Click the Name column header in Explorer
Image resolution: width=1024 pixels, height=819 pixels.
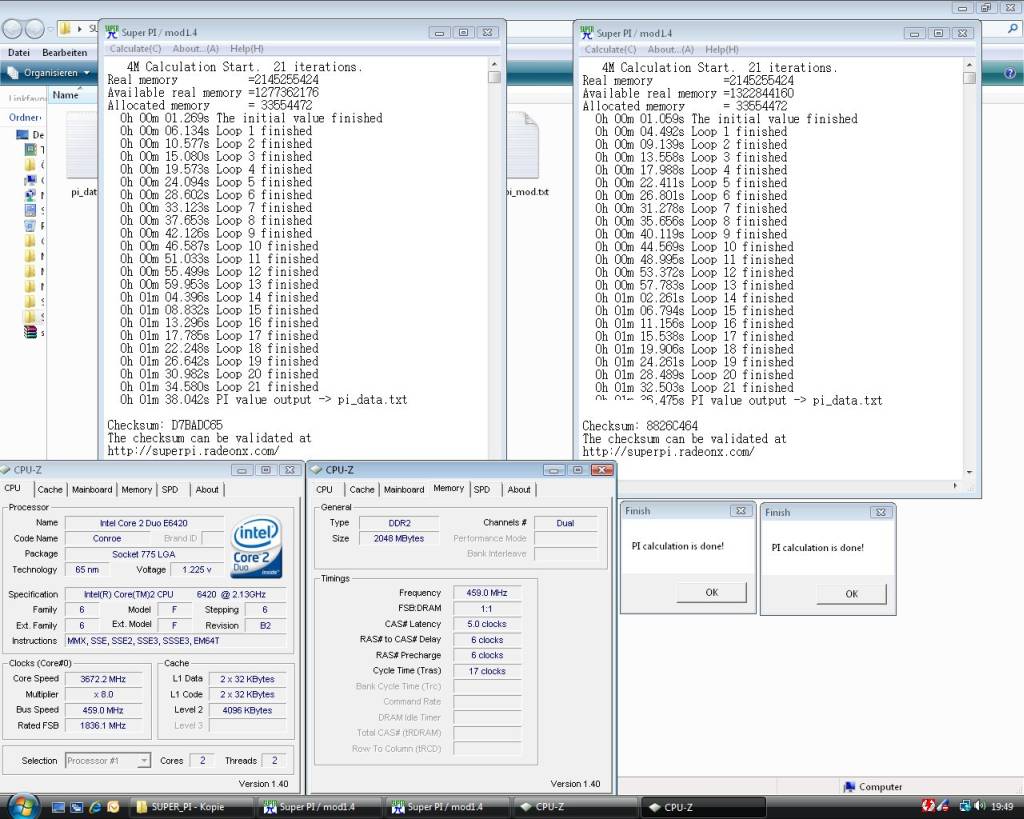66,95
